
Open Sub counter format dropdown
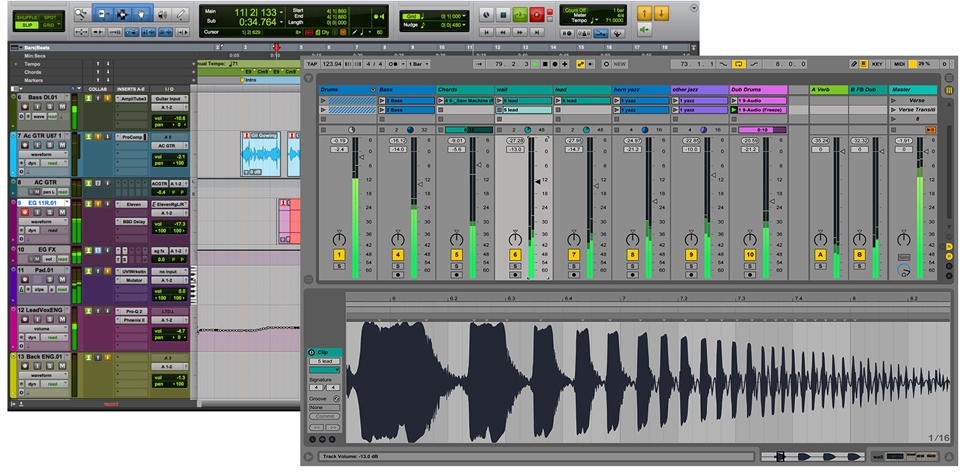[x=281, y=23]
